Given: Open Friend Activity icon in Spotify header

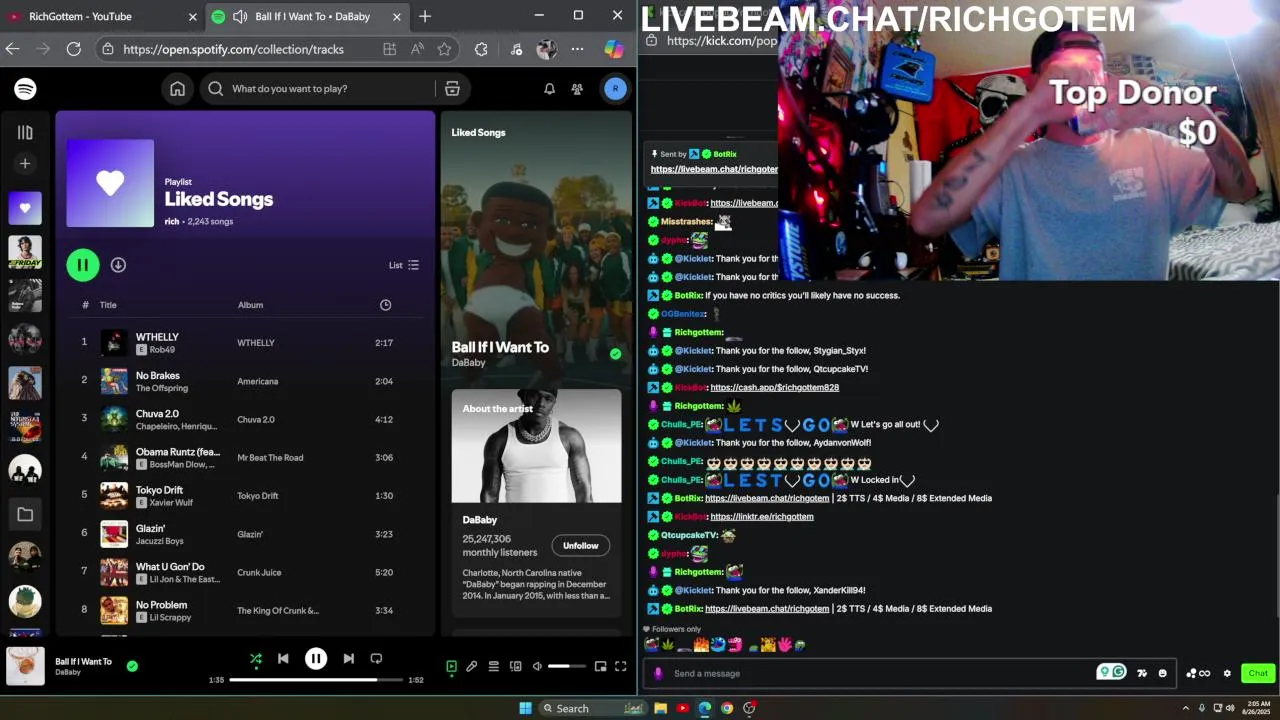Looking at the screenshot, I should click(x=577, y=89).
